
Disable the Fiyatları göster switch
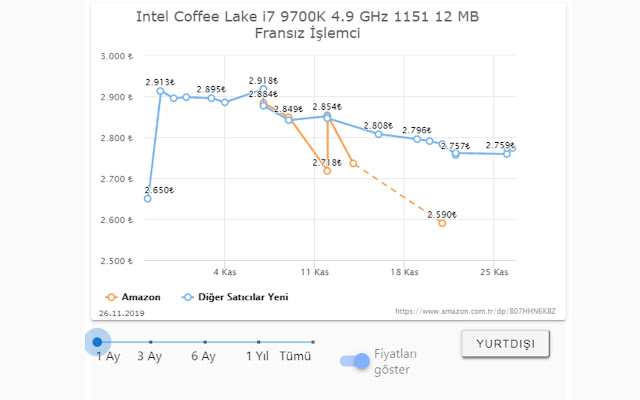[x=354, y=361]
